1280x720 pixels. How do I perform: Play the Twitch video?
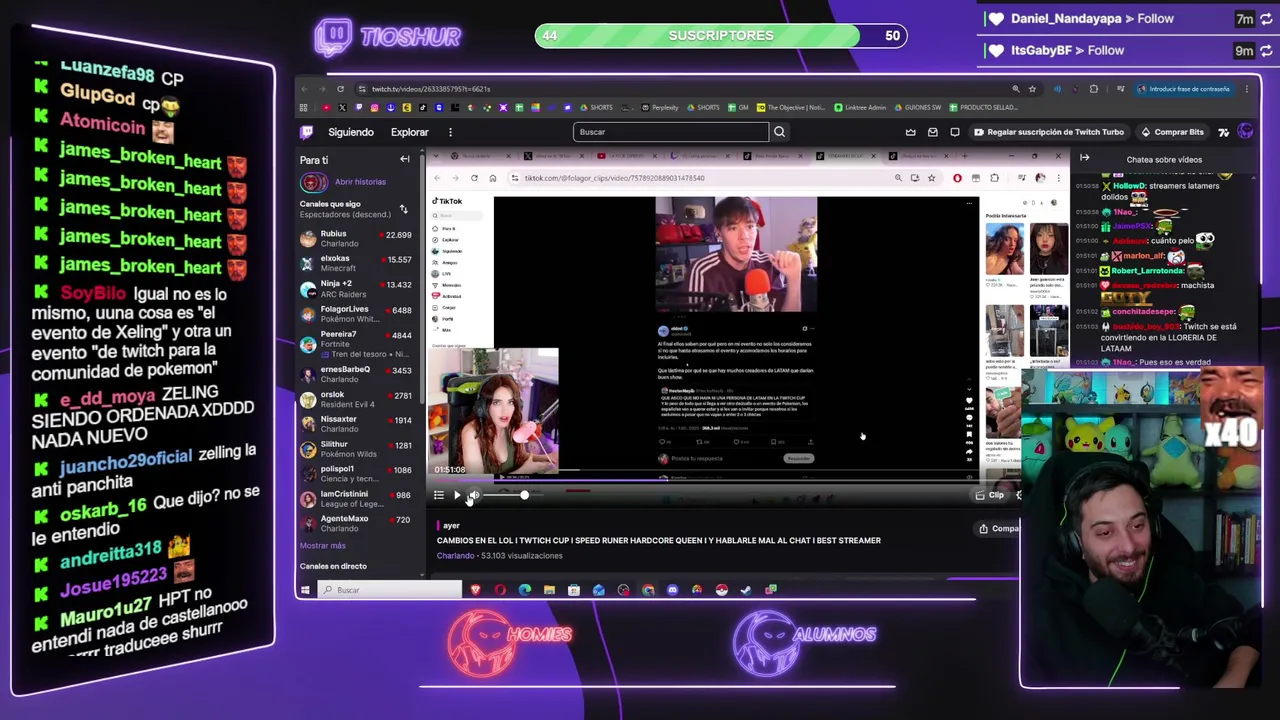(x=457, y=495)
